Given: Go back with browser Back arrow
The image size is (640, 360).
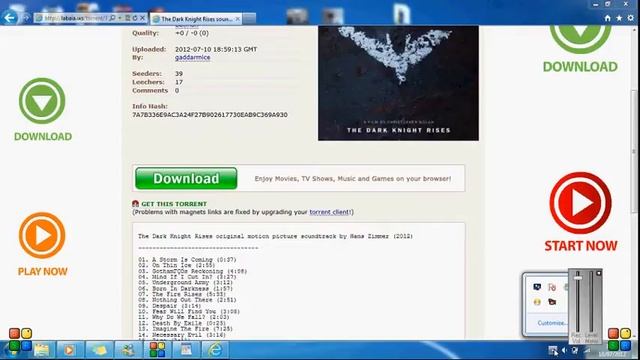Looking at the screenshot, I should (9, 18).
